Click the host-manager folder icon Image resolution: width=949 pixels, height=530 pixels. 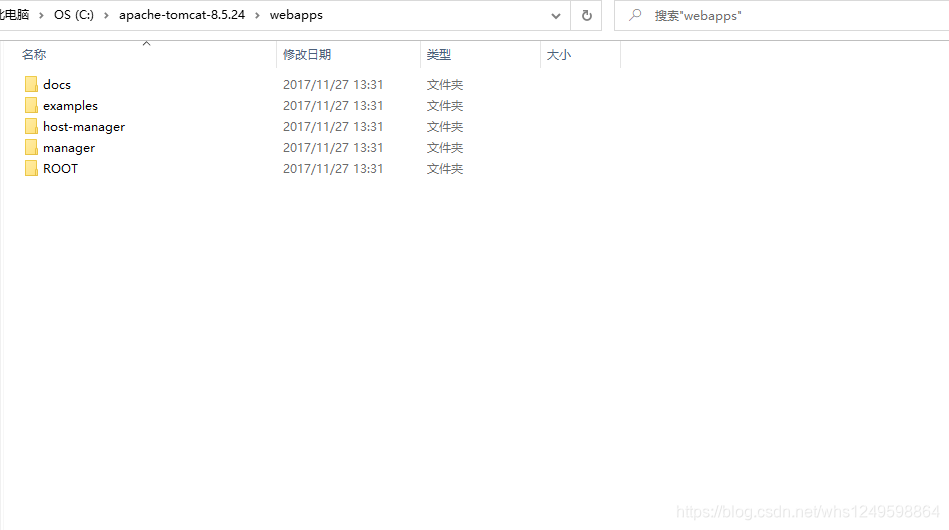[31, 126]
